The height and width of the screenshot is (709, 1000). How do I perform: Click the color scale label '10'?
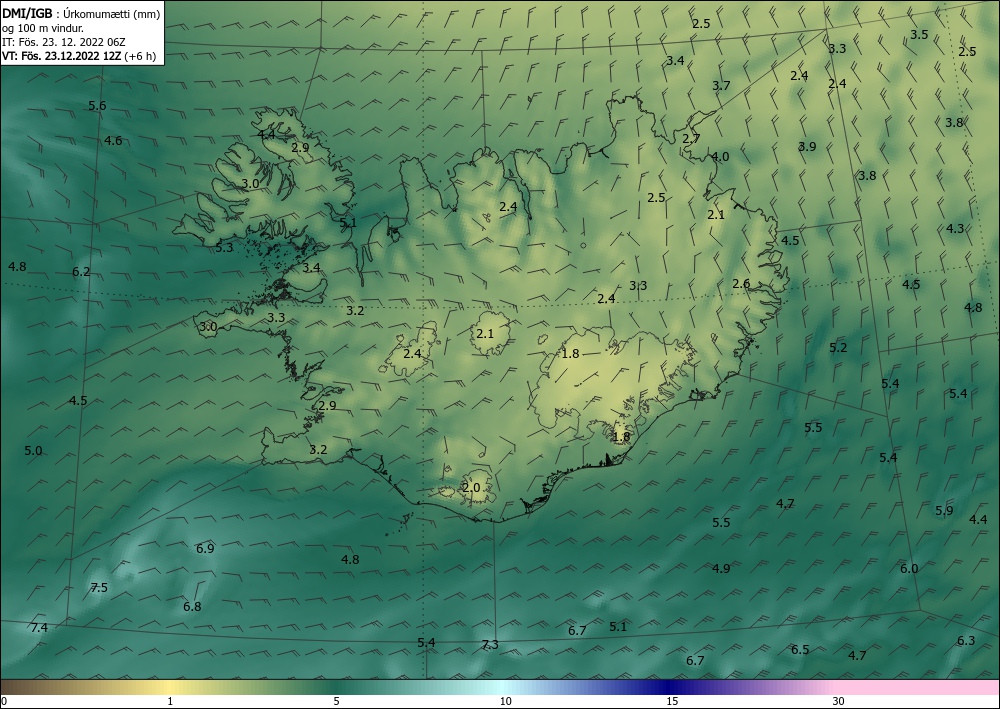(x=505, y=702)
